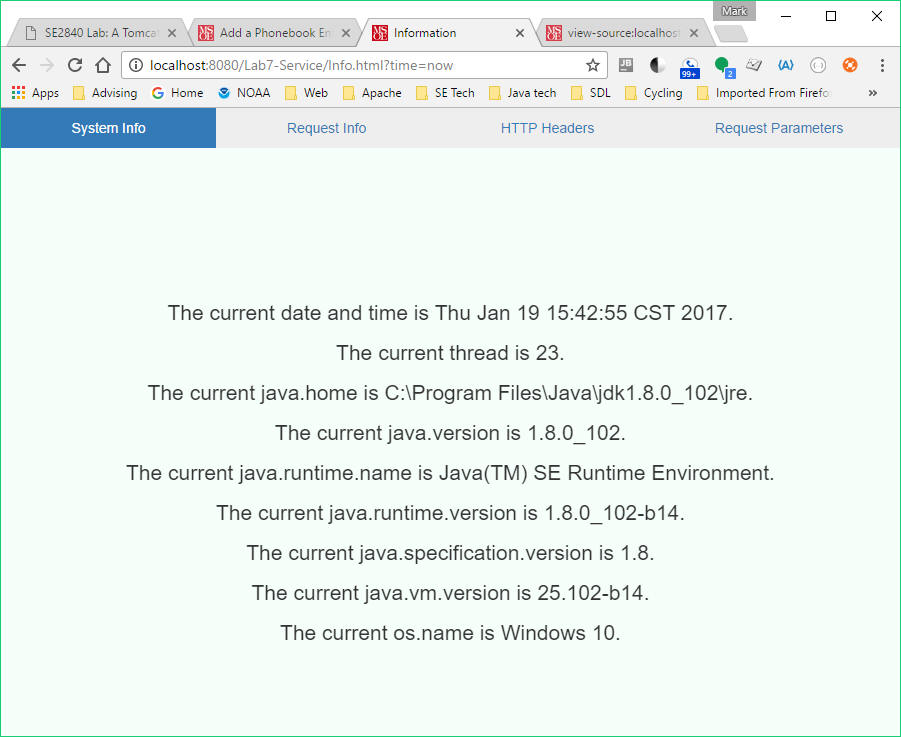This screenshot has height=737, width=901.
Task: Click the browser Home icon
Action: tap(103, 64)
